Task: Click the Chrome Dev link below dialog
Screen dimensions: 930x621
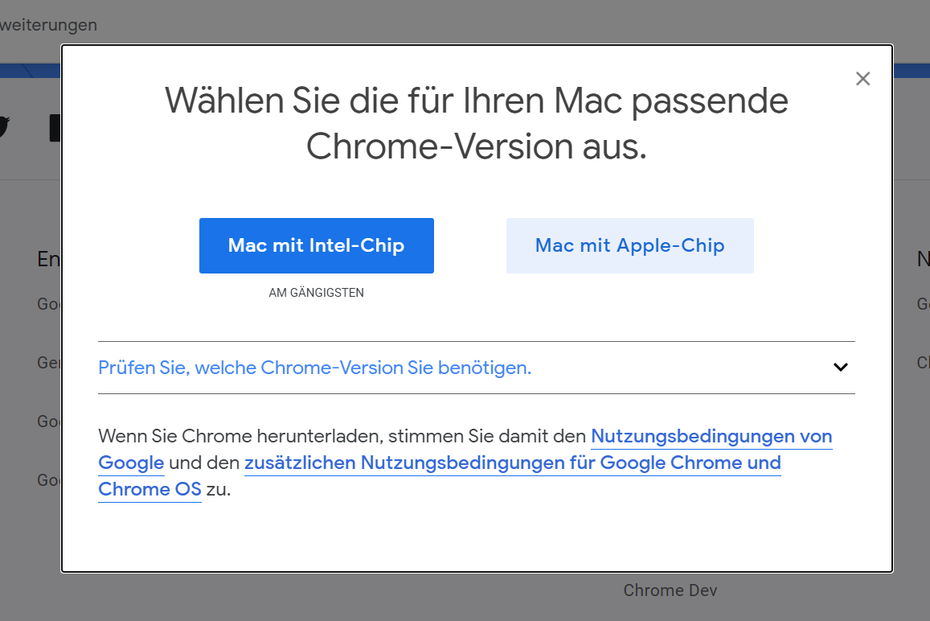Action: point(670,591)
